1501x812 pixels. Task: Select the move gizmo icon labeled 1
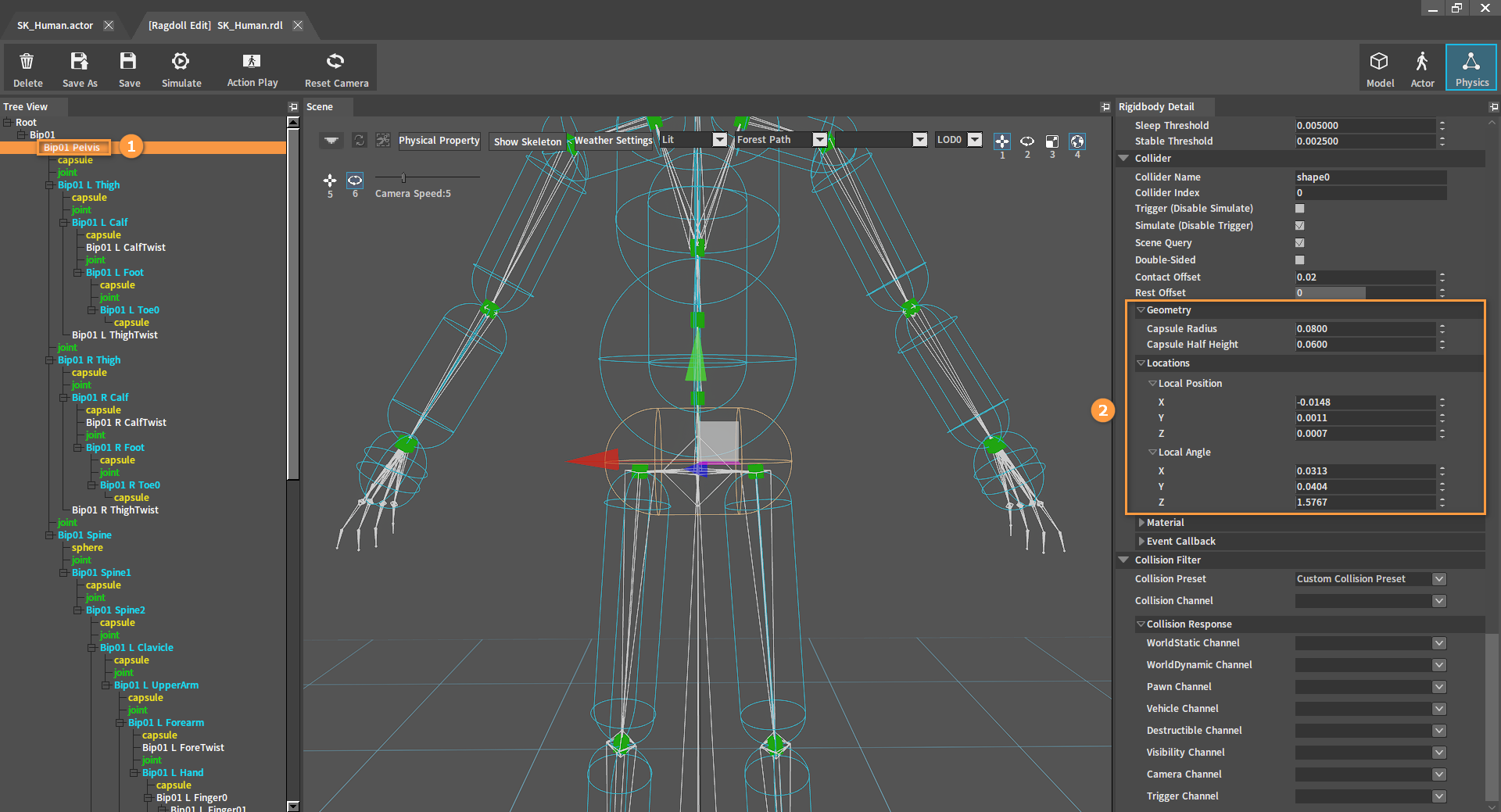tap(1001, 141)
